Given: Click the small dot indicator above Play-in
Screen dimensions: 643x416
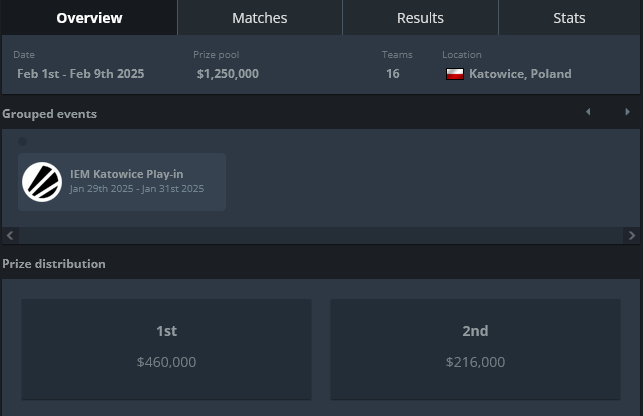Looking at the screenshot, I should (23, 142).
